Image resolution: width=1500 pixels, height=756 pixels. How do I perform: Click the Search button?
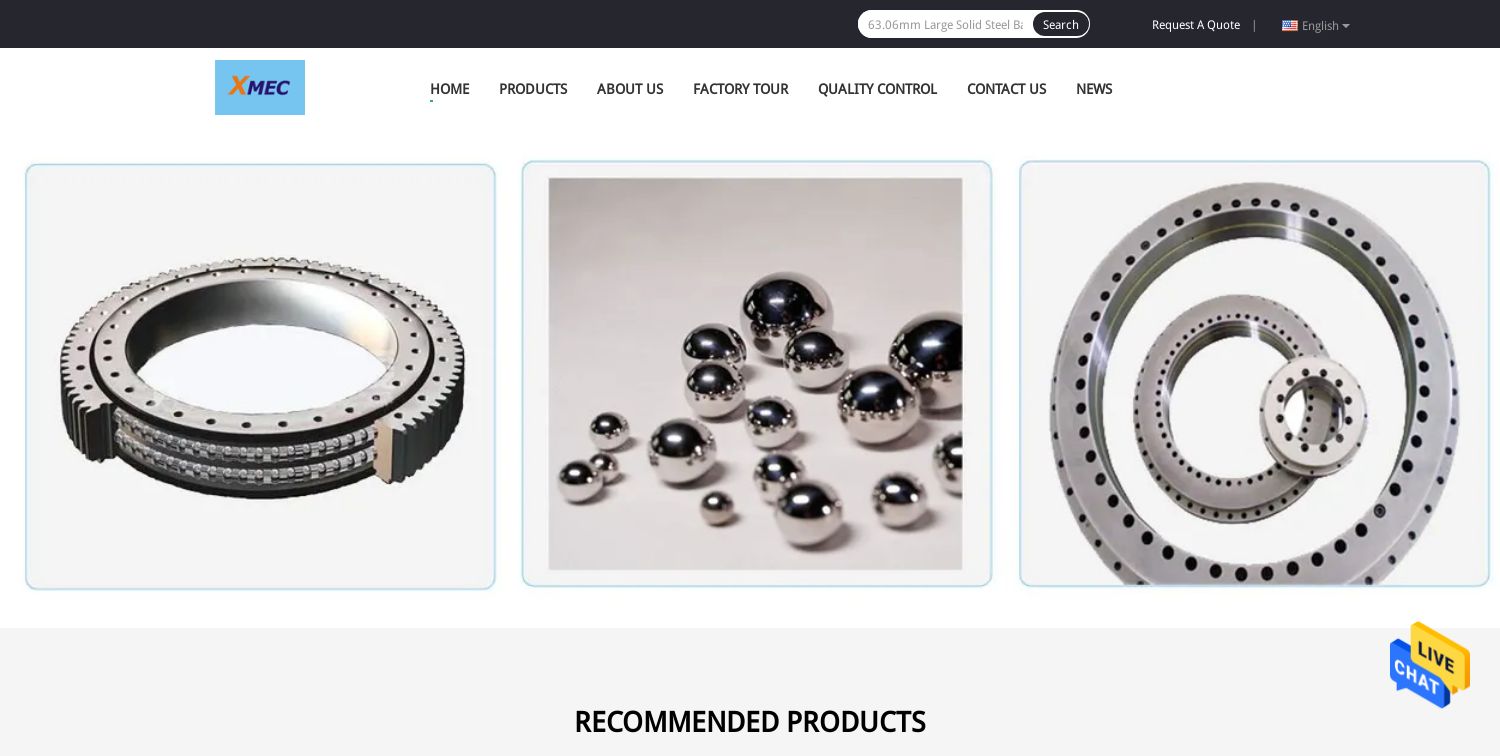(1061, 24)
